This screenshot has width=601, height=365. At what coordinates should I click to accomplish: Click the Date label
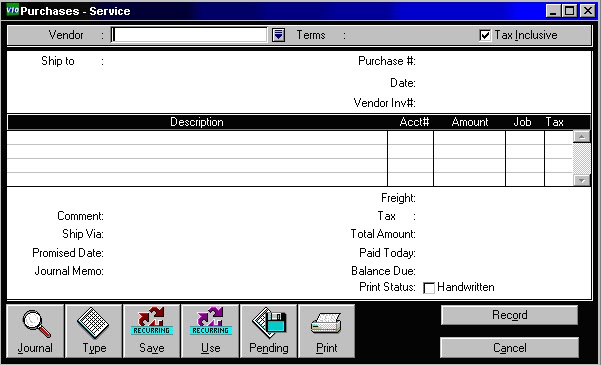[403, 83]
